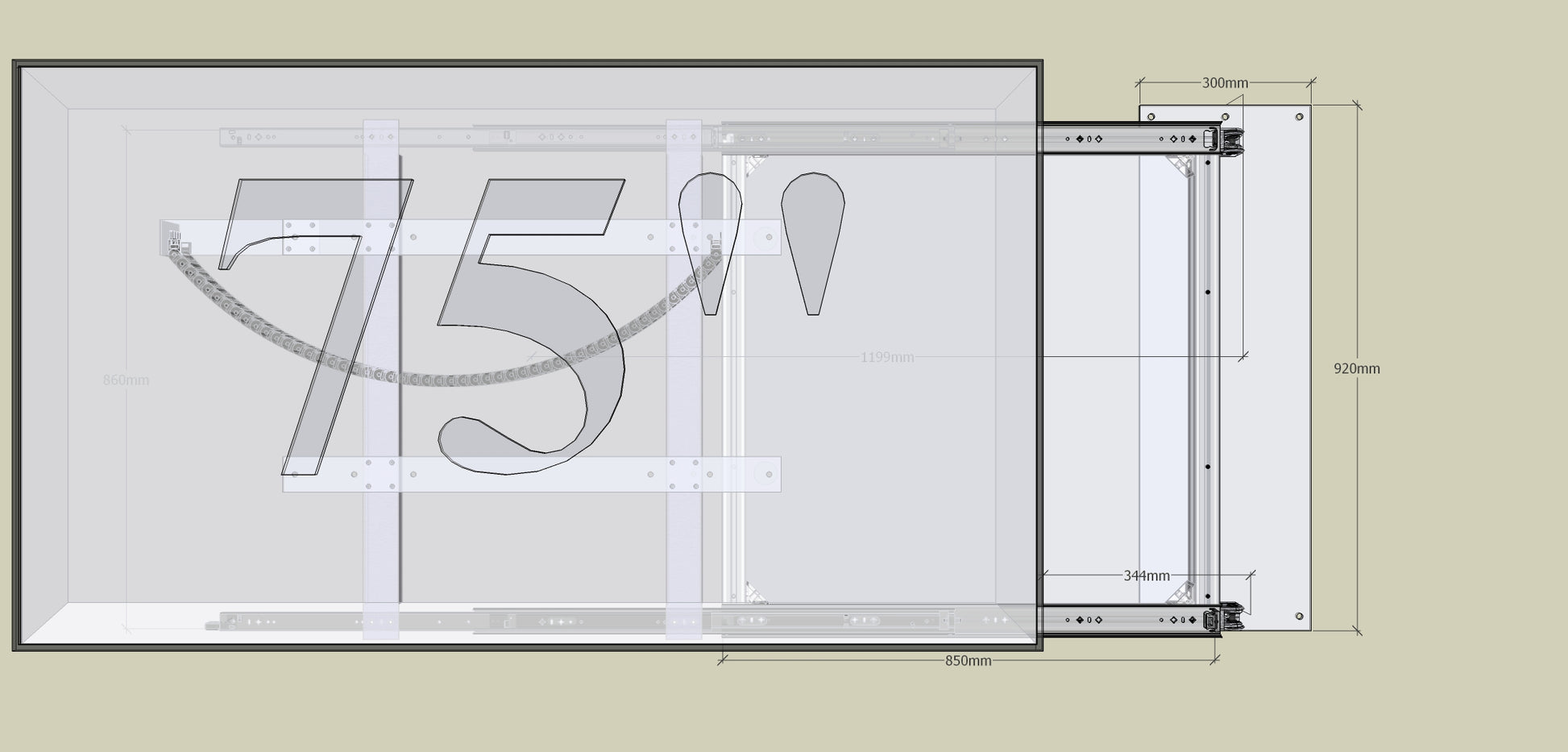
Task: Select the lower horizontal mounting bar
Action: 532,475
